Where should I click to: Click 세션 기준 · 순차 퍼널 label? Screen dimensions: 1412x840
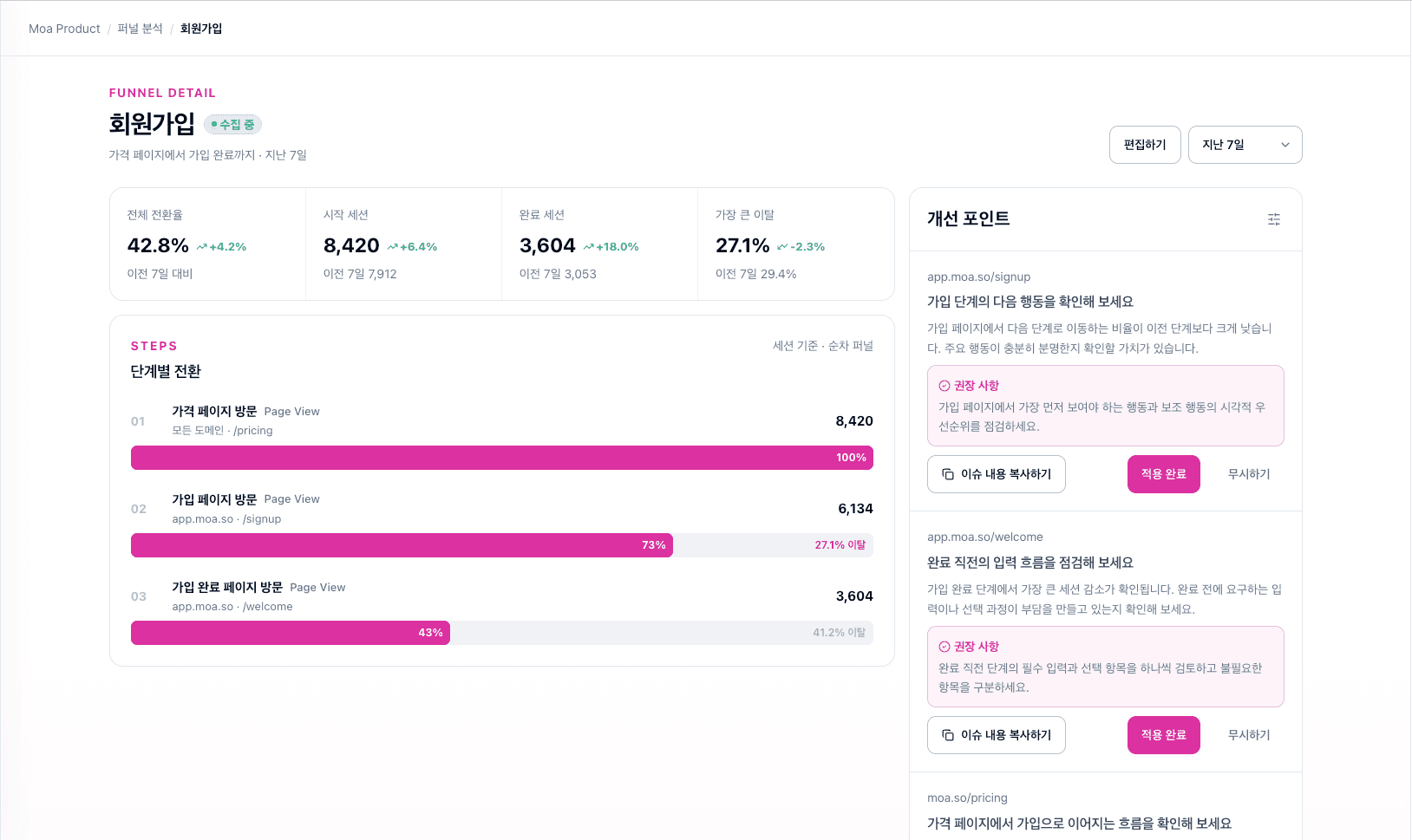pyautogui.click(x=823, y=346)
